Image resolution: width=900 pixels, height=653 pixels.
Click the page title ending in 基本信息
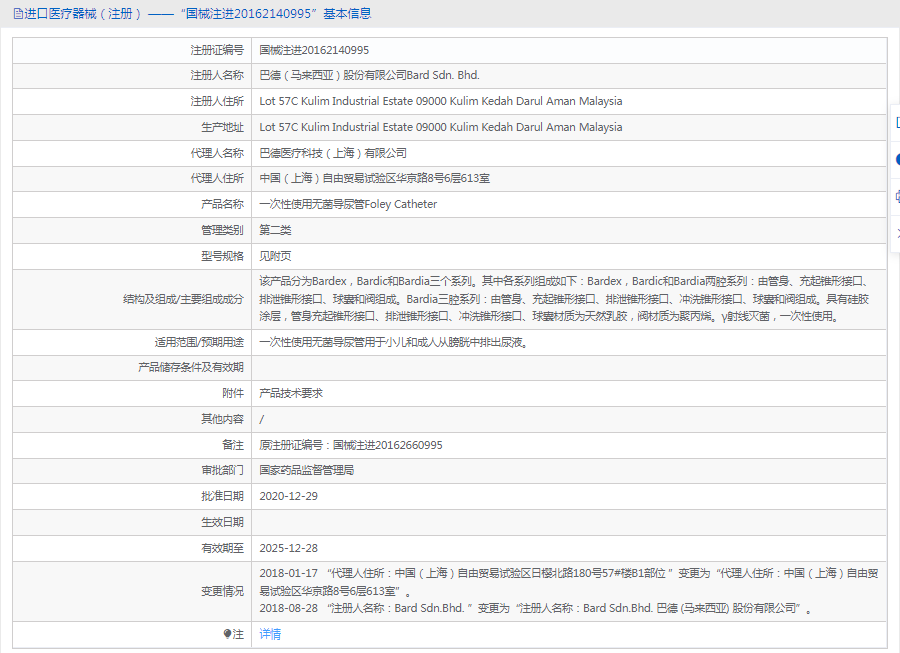coord(198,14)
